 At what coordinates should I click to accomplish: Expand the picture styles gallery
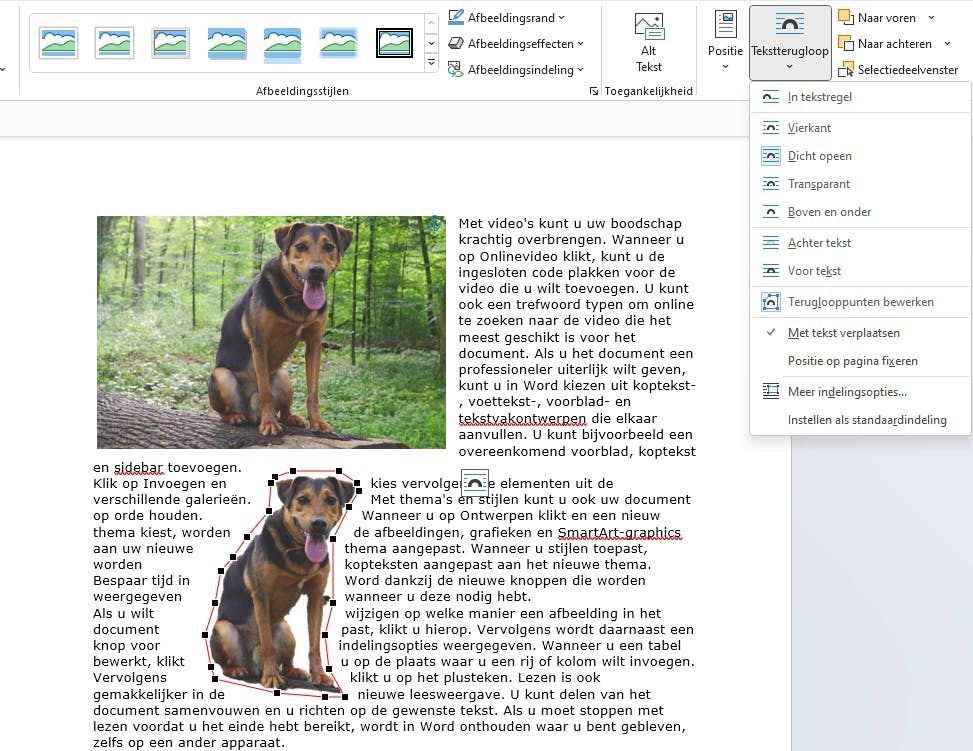pos(431,62)
